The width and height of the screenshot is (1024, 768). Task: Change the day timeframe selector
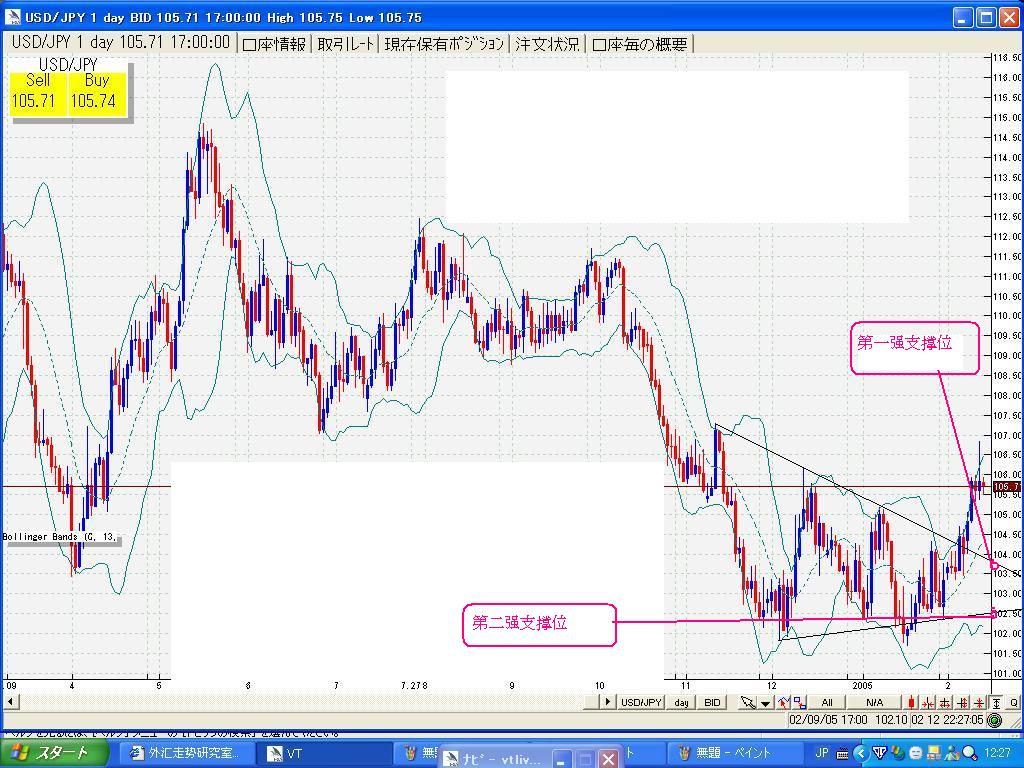click(x=681, y=702)
